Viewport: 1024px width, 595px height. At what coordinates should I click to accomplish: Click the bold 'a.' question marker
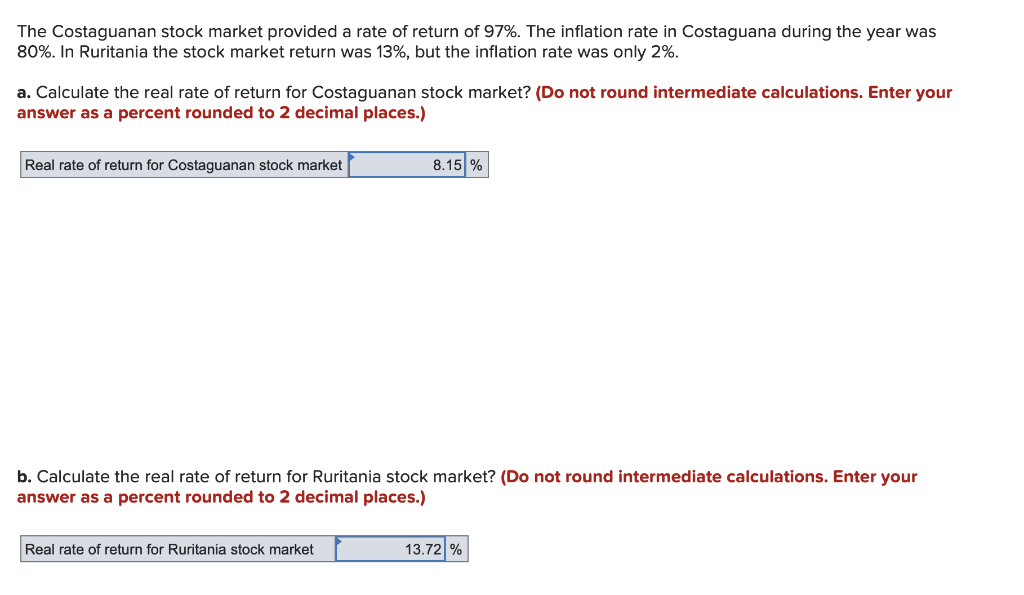tap(24, 93)
